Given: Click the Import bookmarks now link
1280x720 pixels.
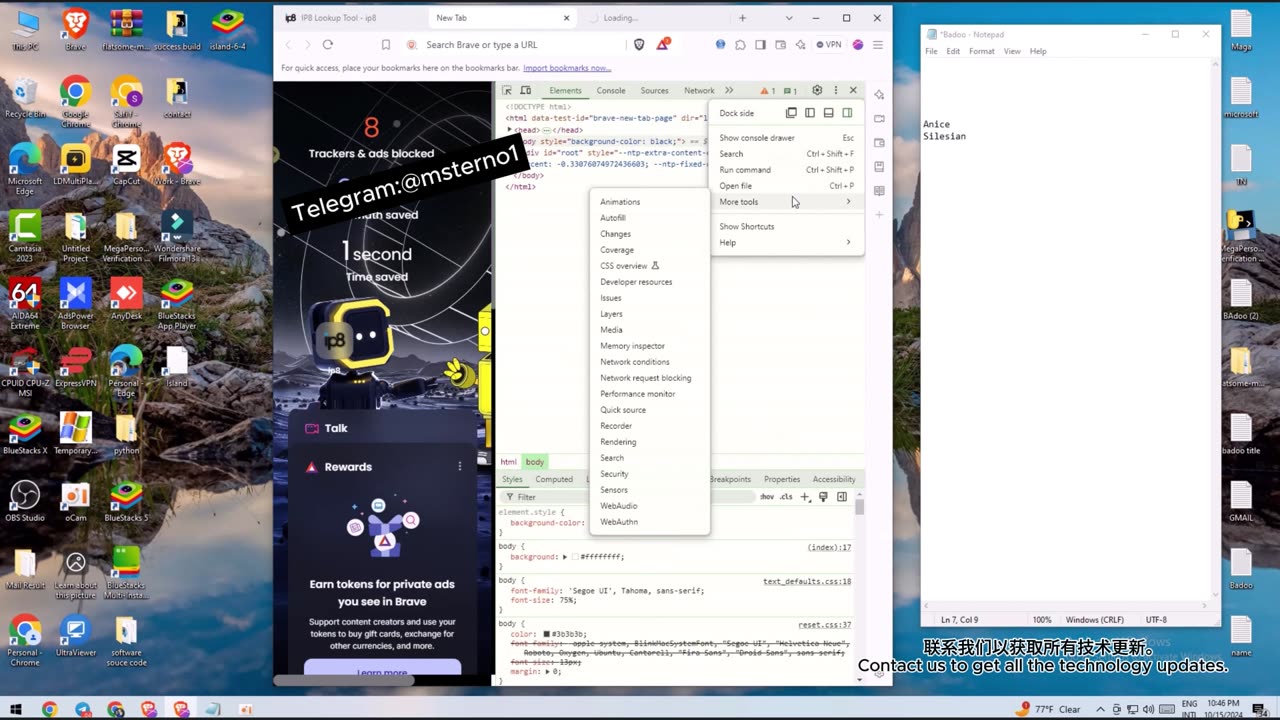Looking at the screenshot, I should click(x=566, y=68).
